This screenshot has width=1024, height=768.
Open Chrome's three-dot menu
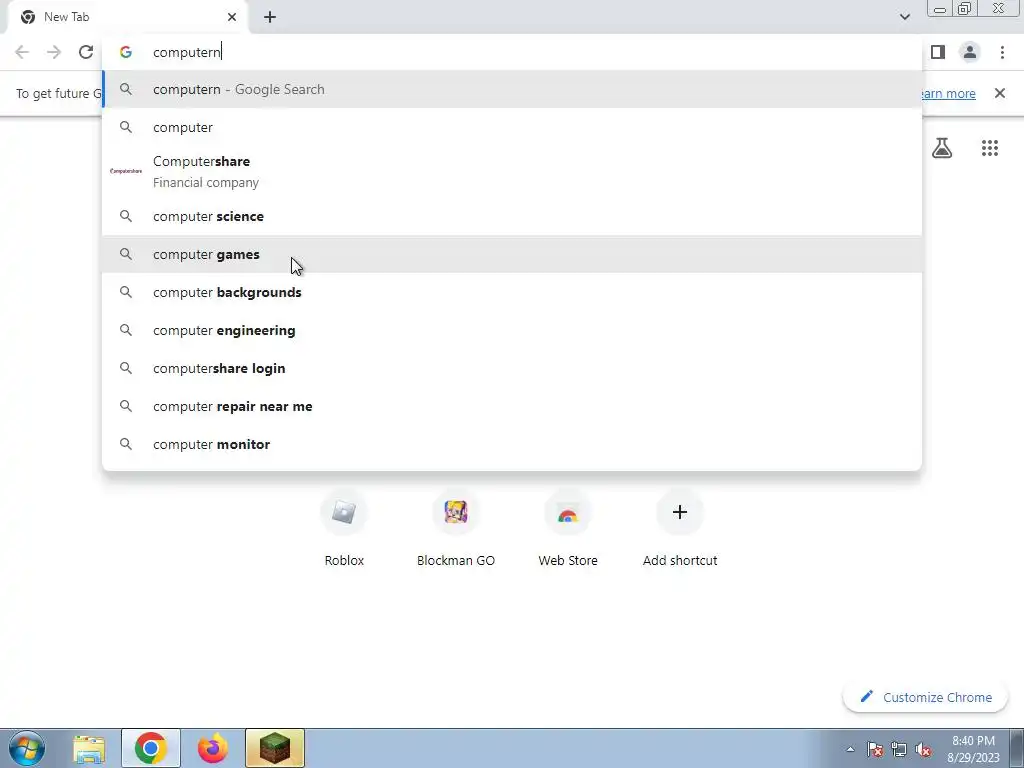point(1002,52)
